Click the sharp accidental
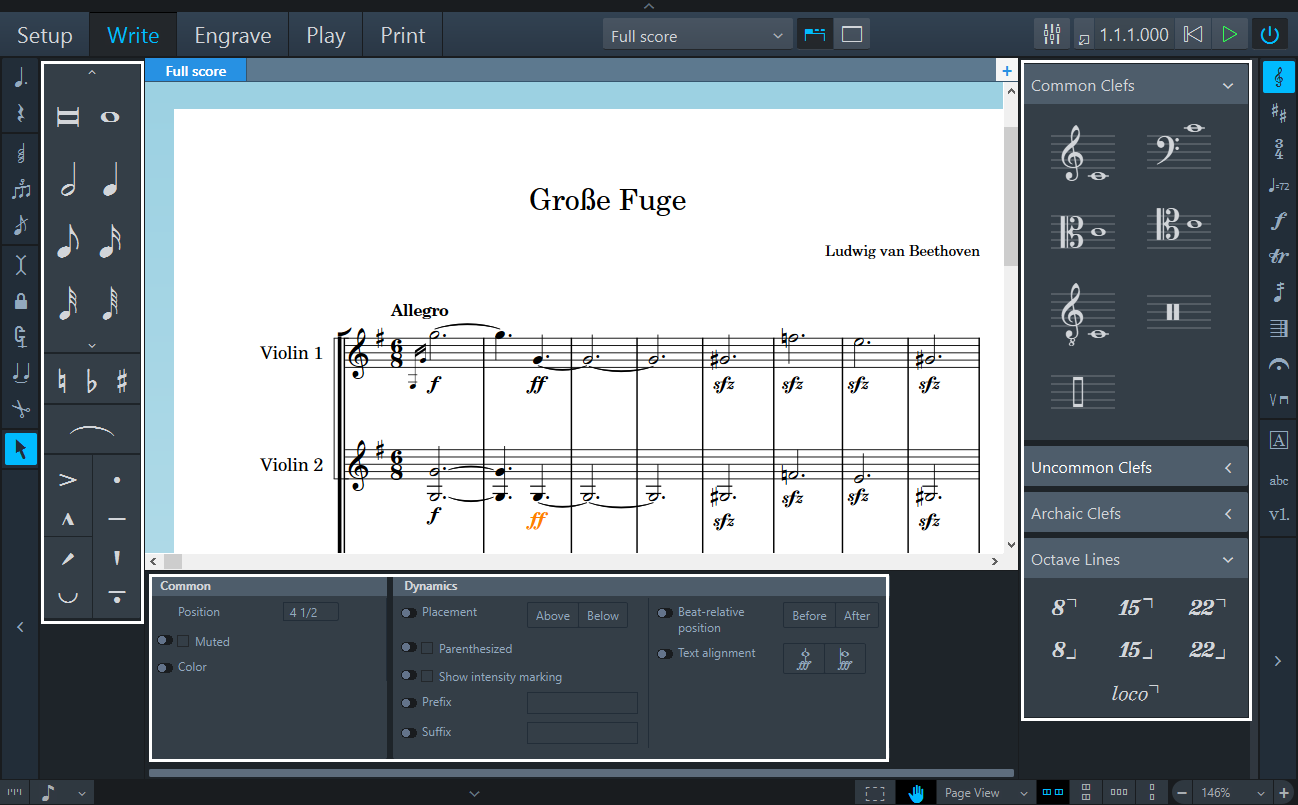The image size is (1298, 805). click(122, 381)
